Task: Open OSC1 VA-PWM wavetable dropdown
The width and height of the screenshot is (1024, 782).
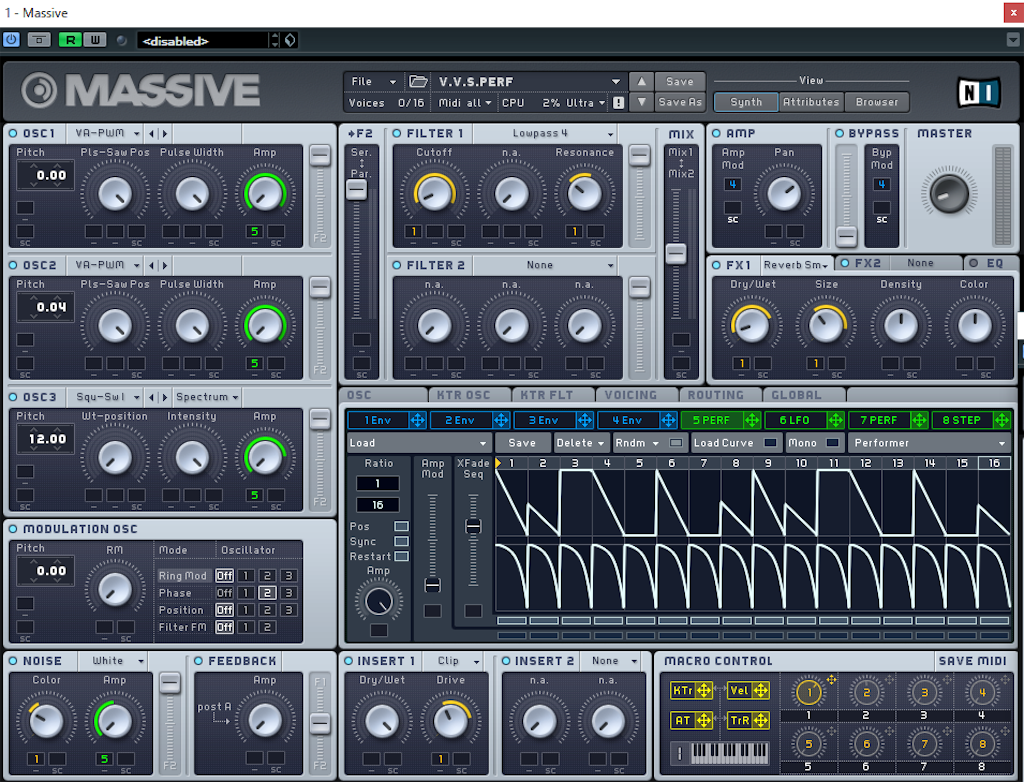Action: 106,133
